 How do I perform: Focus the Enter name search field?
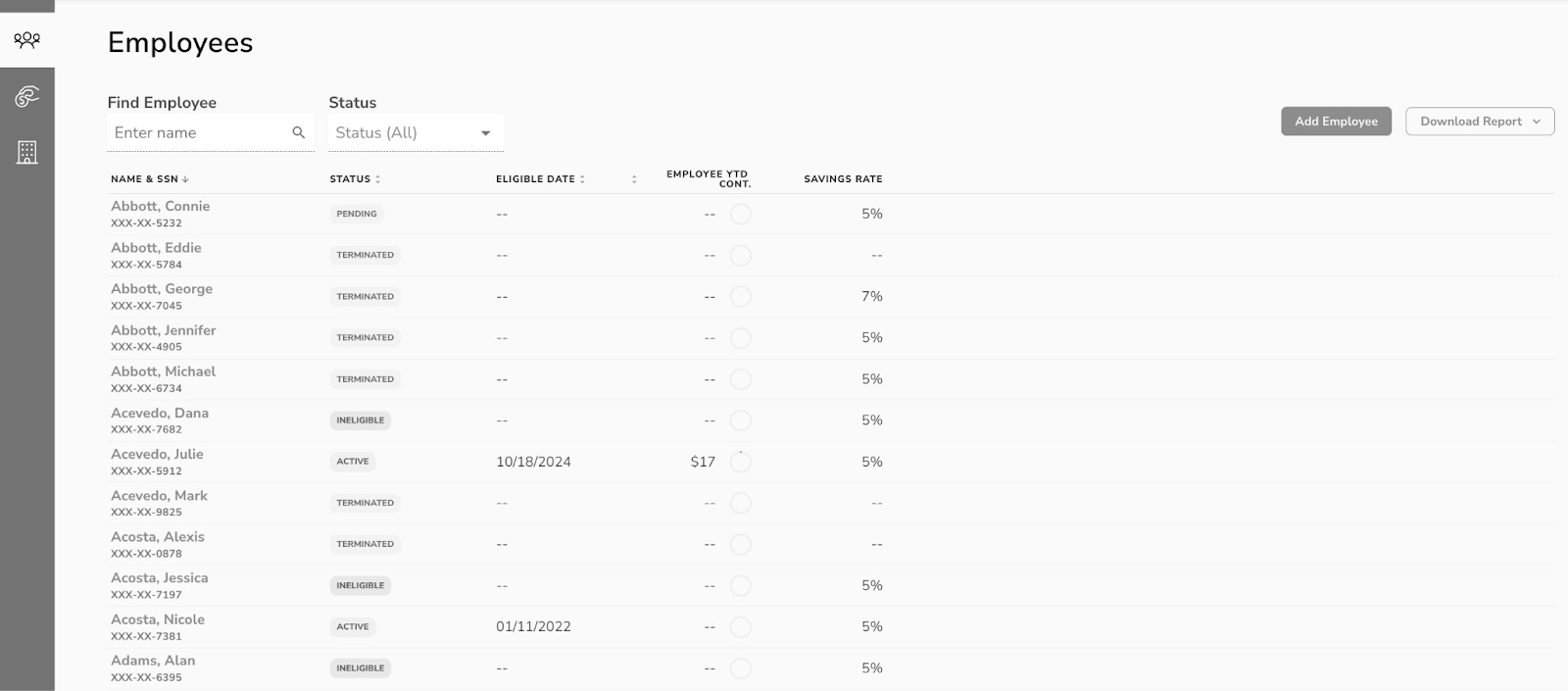(x=199, y=132)
